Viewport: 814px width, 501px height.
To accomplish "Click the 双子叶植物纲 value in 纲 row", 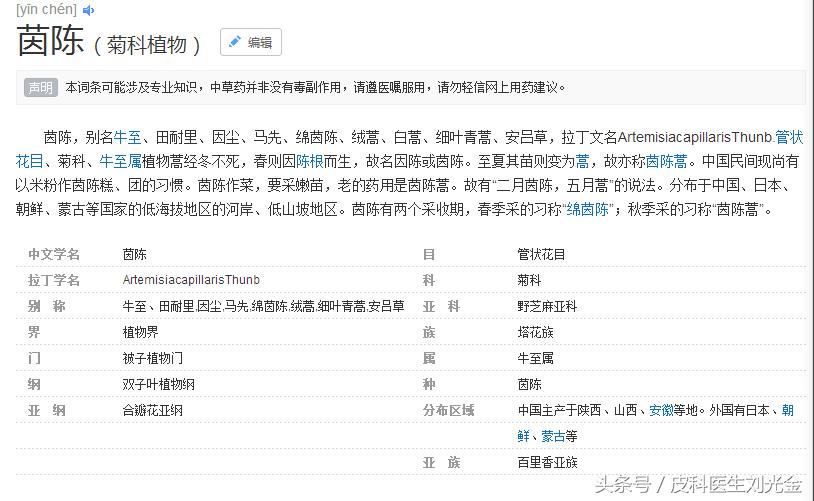I will click(158, 384).
